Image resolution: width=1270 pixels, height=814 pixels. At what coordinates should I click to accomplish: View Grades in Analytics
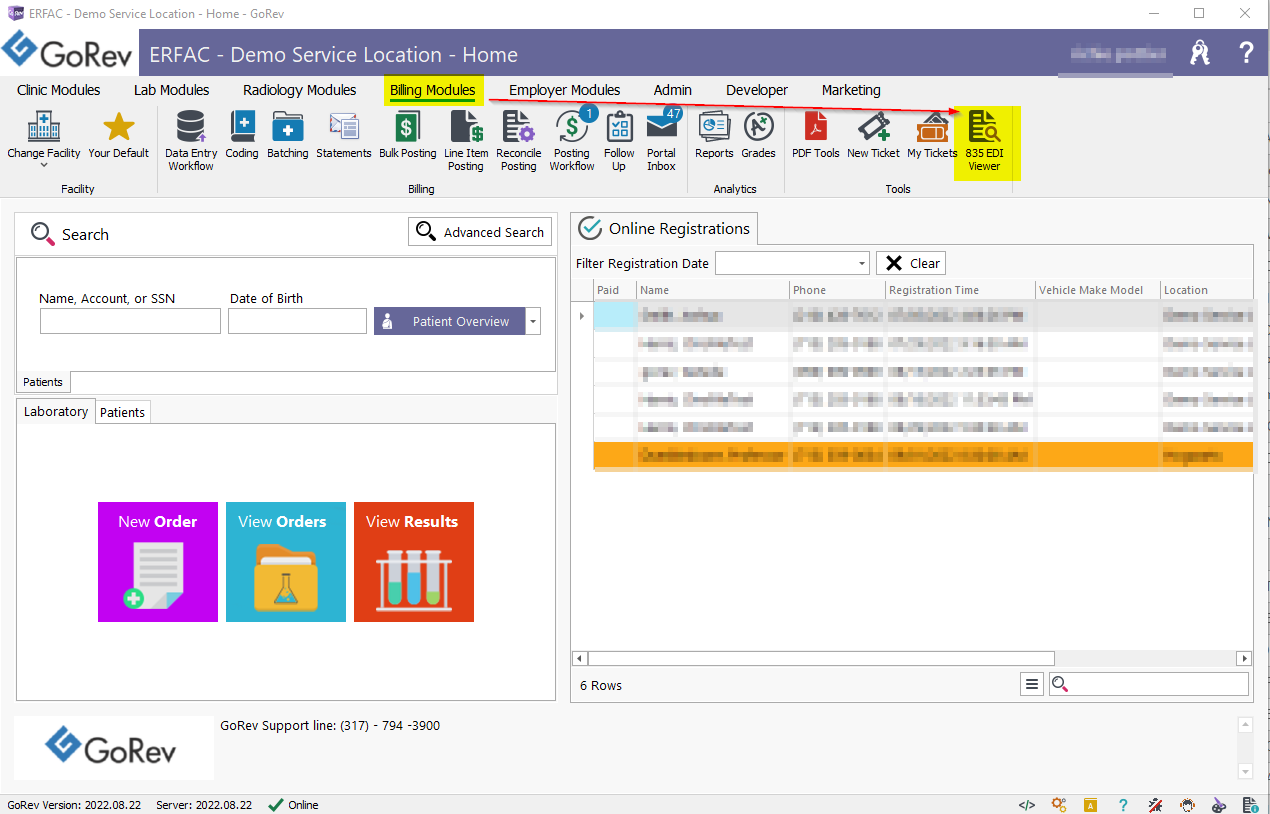tap(758, 135)
